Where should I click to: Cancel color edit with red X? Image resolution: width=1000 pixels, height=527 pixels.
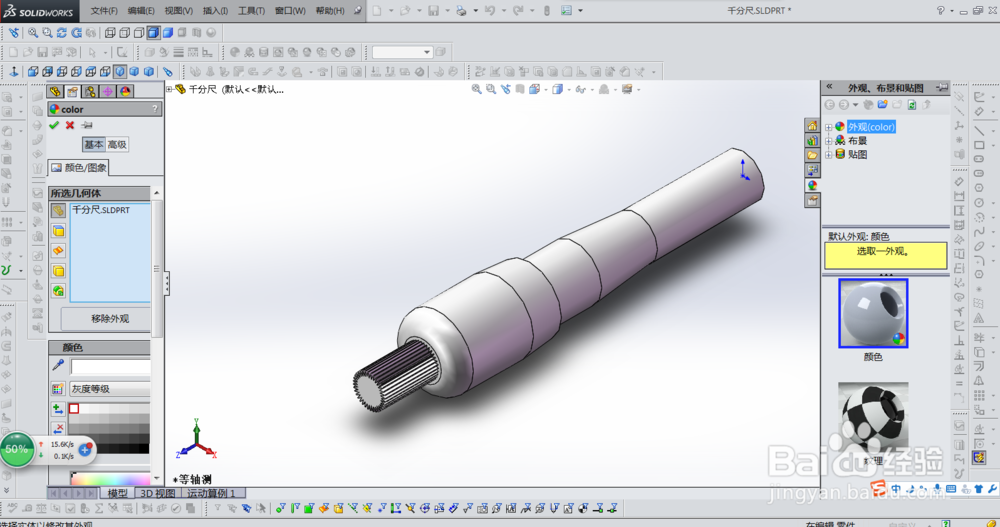(x=70, y=125)
